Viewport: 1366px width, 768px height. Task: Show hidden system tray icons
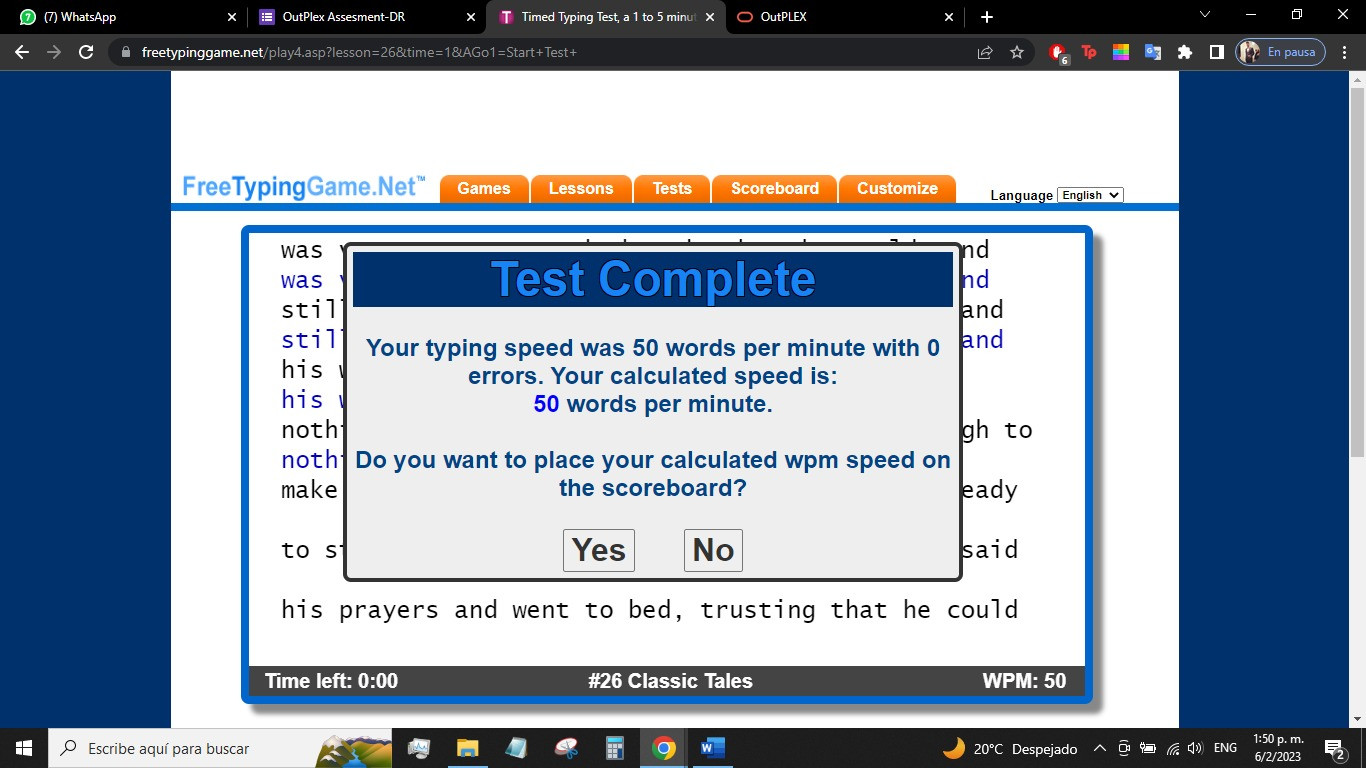[x=1100, y=748]
